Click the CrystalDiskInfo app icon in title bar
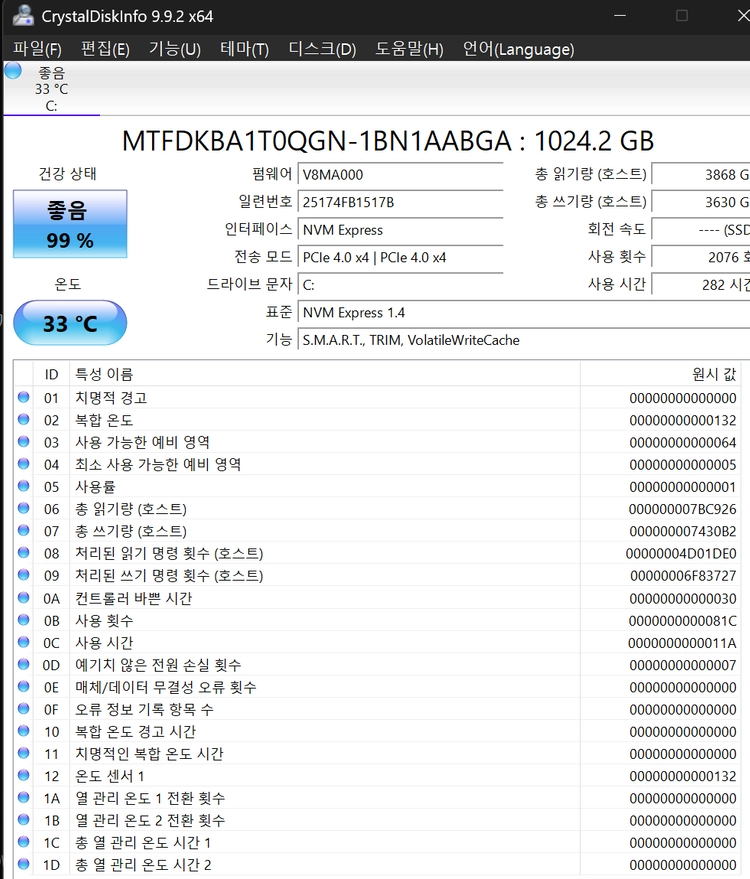750x879 pixels. 23,16
